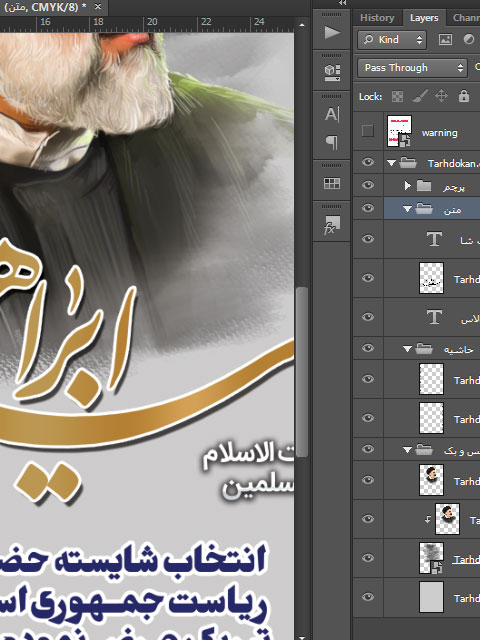Click the double-arrow expand panels icon
The width and height of the screenshot is (480, 640).
(342, 3)
